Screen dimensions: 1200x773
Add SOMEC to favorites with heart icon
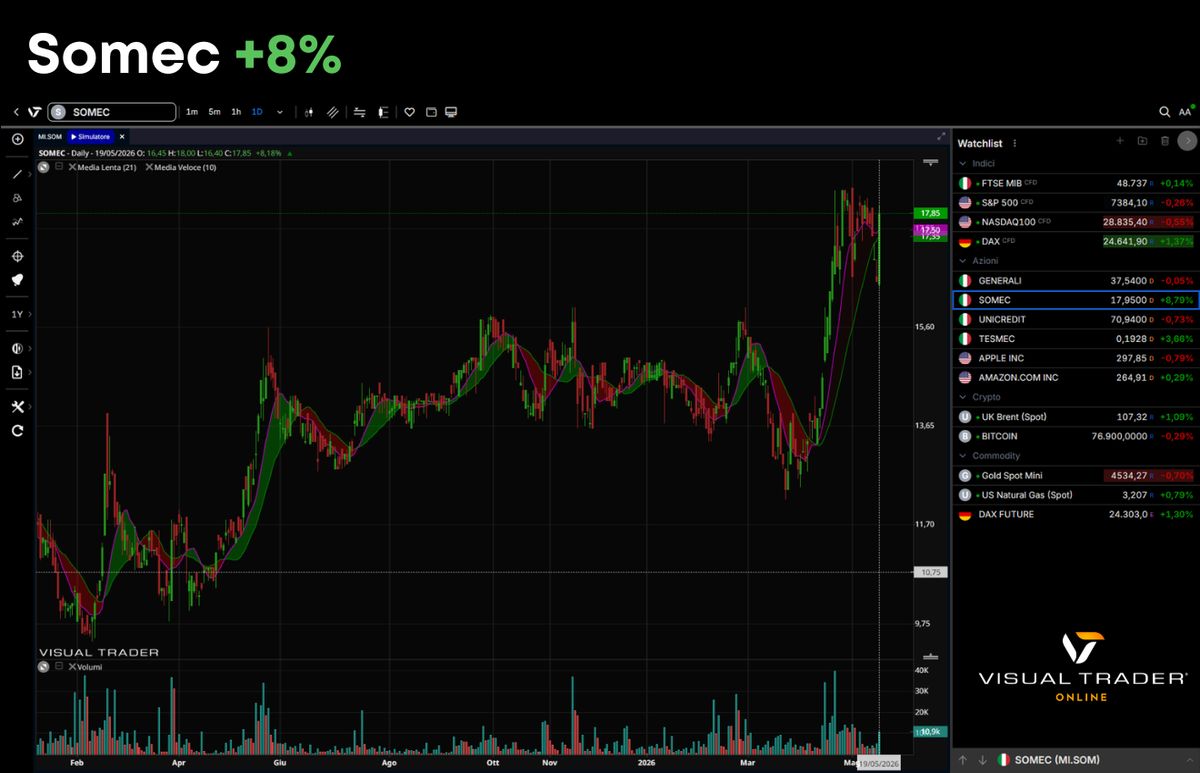410,112
